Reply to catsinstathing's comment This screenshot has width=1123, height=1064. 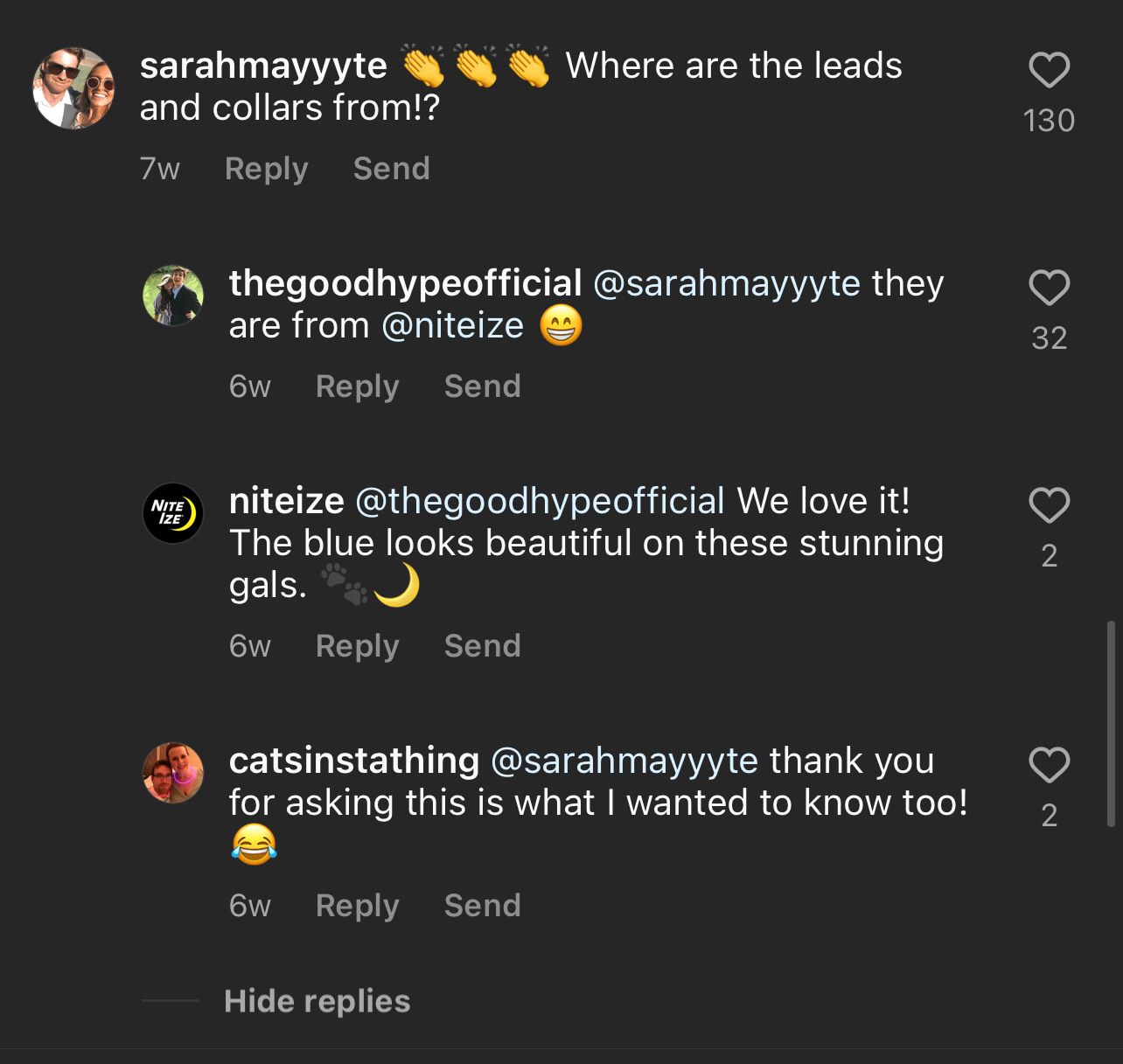pos(357,906)
